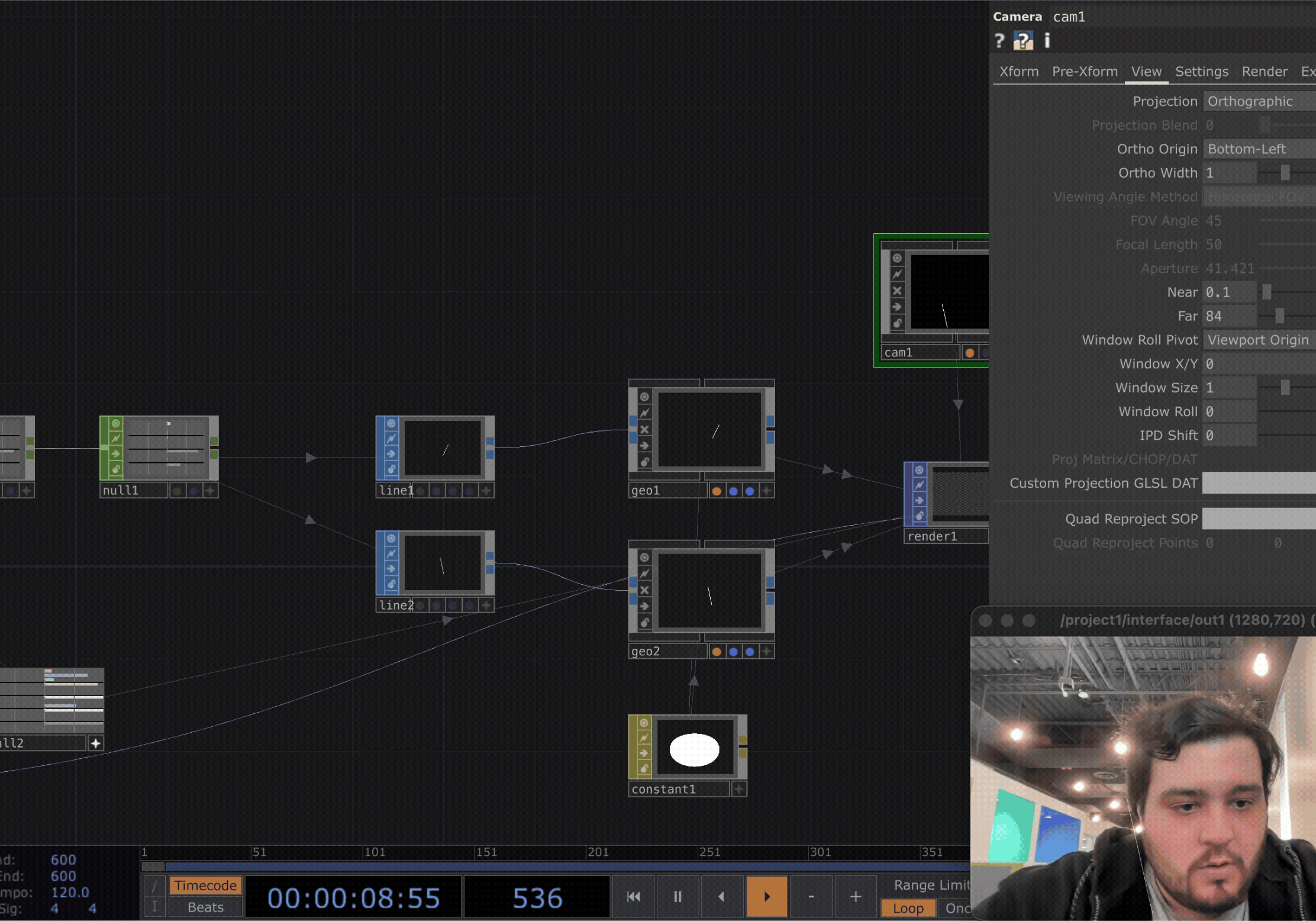This screenshot has height=921, width=1316.
Task: Open the cam1 operator info icon
Action: 1047,41
